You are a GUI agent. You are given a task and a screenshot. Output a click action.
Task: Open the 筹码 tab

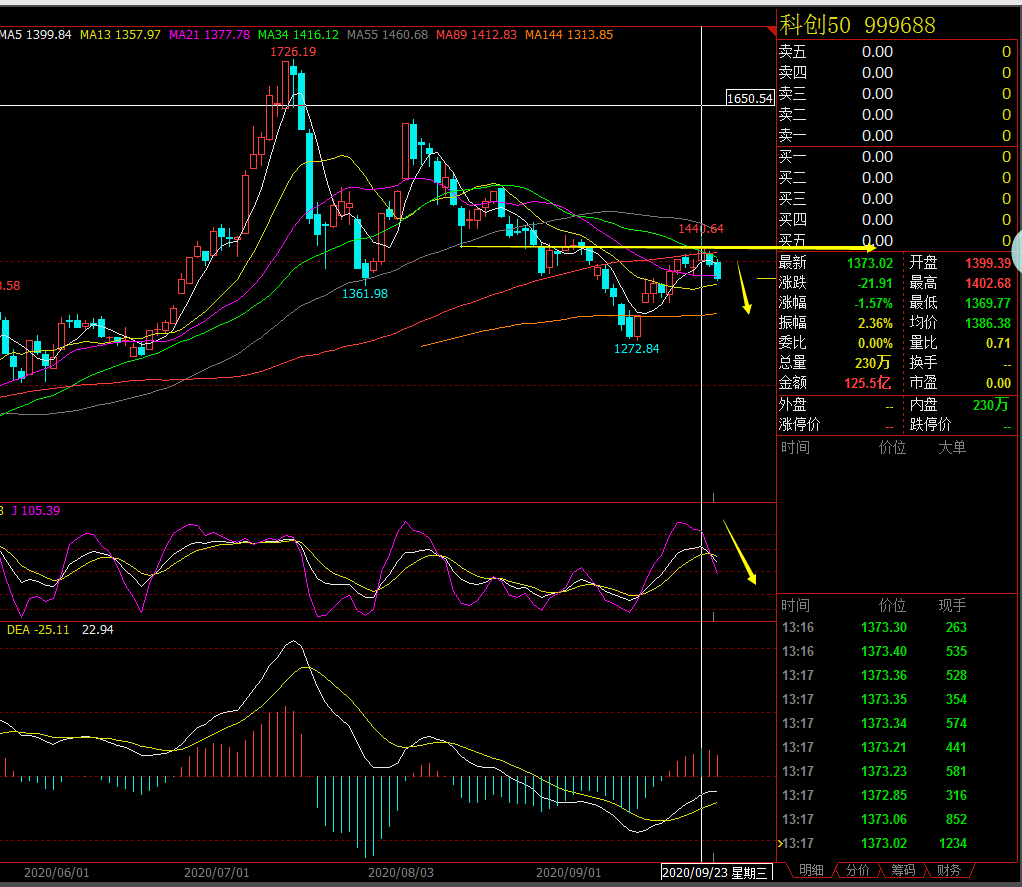(903, 870)
